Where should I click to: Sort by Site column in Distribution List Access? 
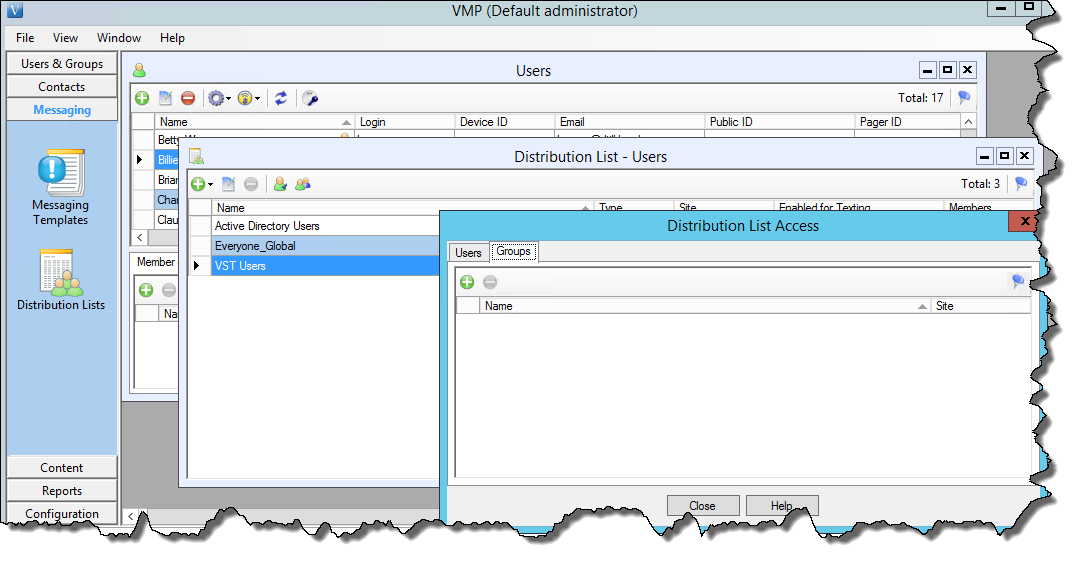980,306
